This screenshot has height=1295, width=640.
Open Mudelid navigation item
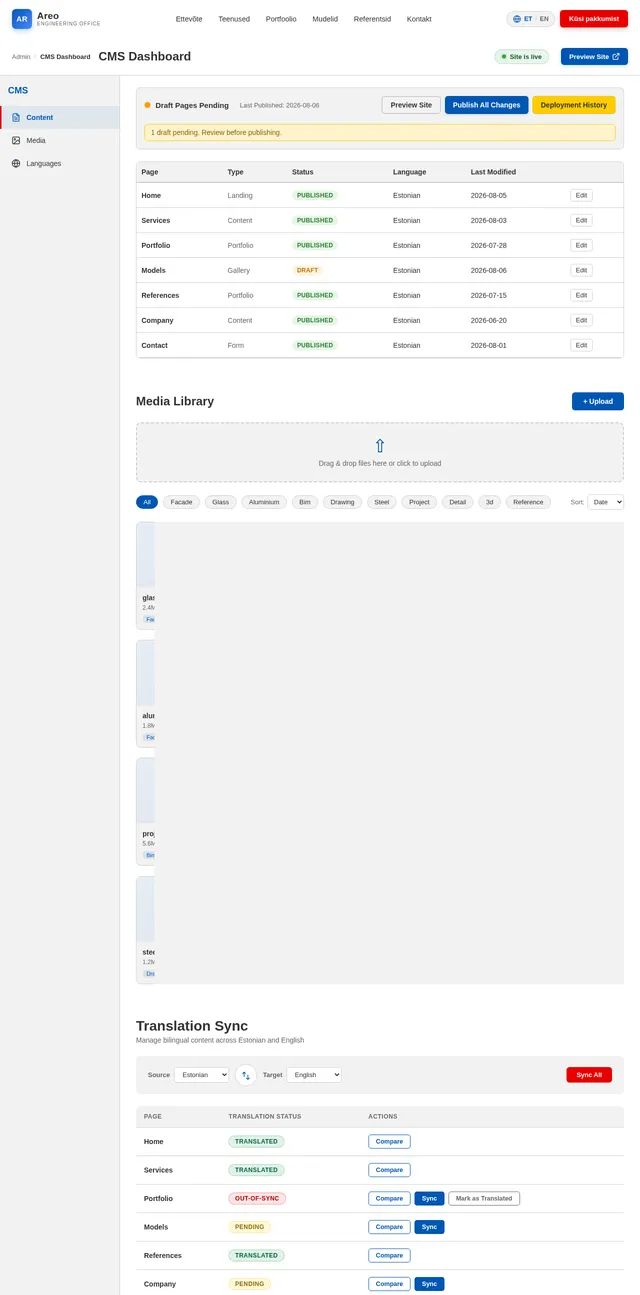click(325, 19)
